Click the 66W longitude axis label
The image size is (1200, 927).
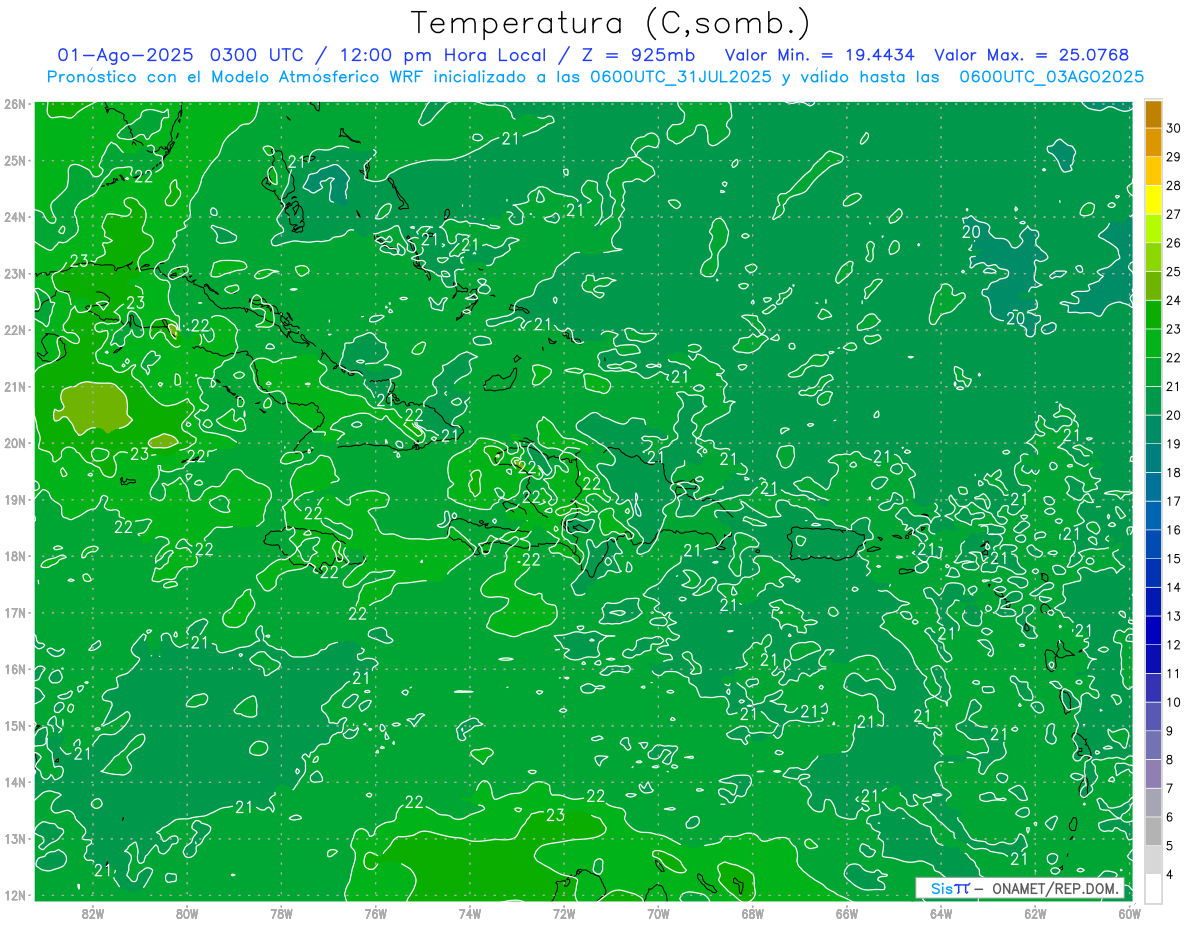click(847, 913)
